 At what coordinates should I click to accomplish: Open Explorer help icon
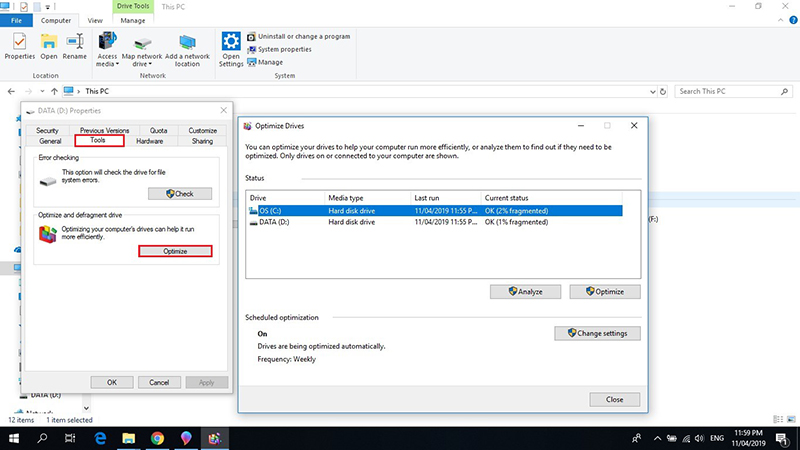tap(793, 20)
